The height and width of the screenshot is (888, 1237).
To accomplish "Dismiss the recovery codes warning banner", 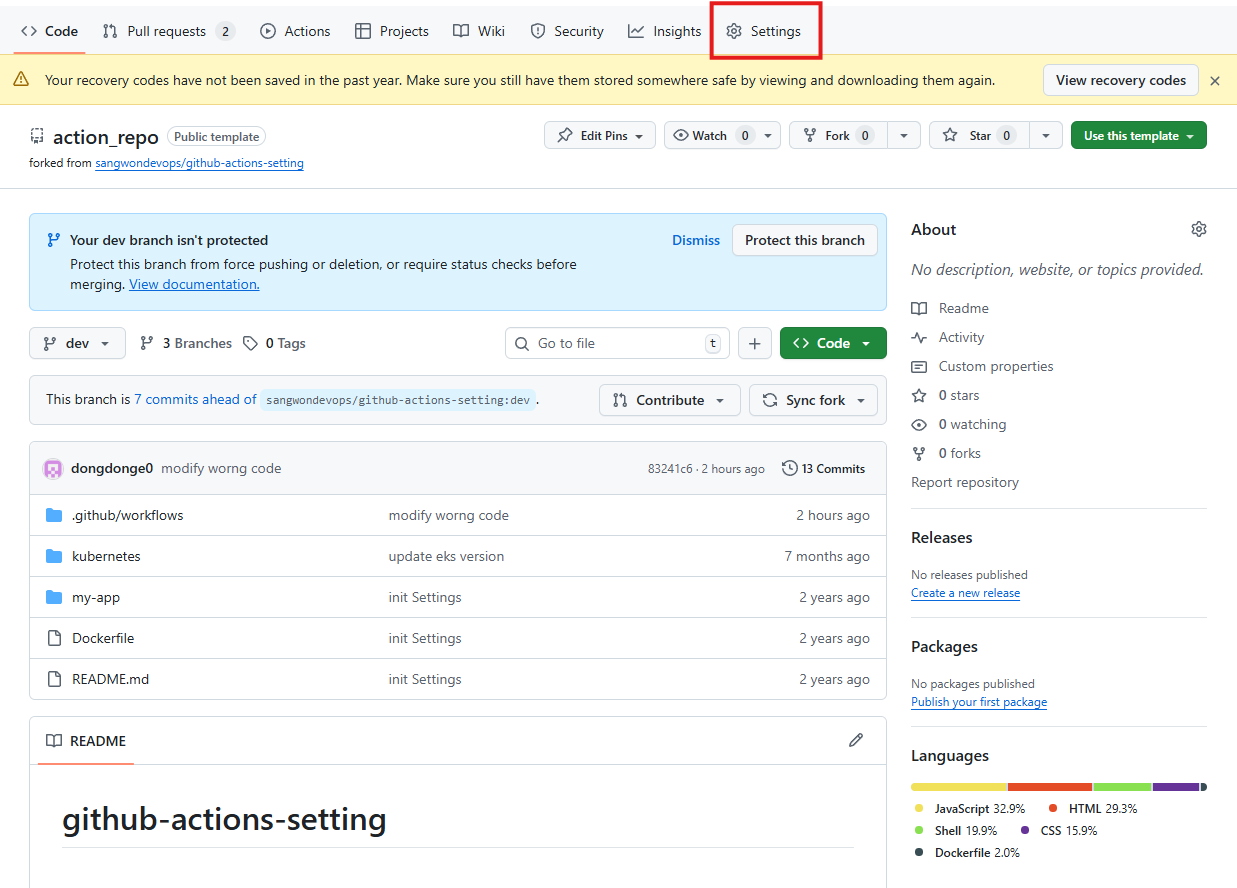I will pos(1215,81).
